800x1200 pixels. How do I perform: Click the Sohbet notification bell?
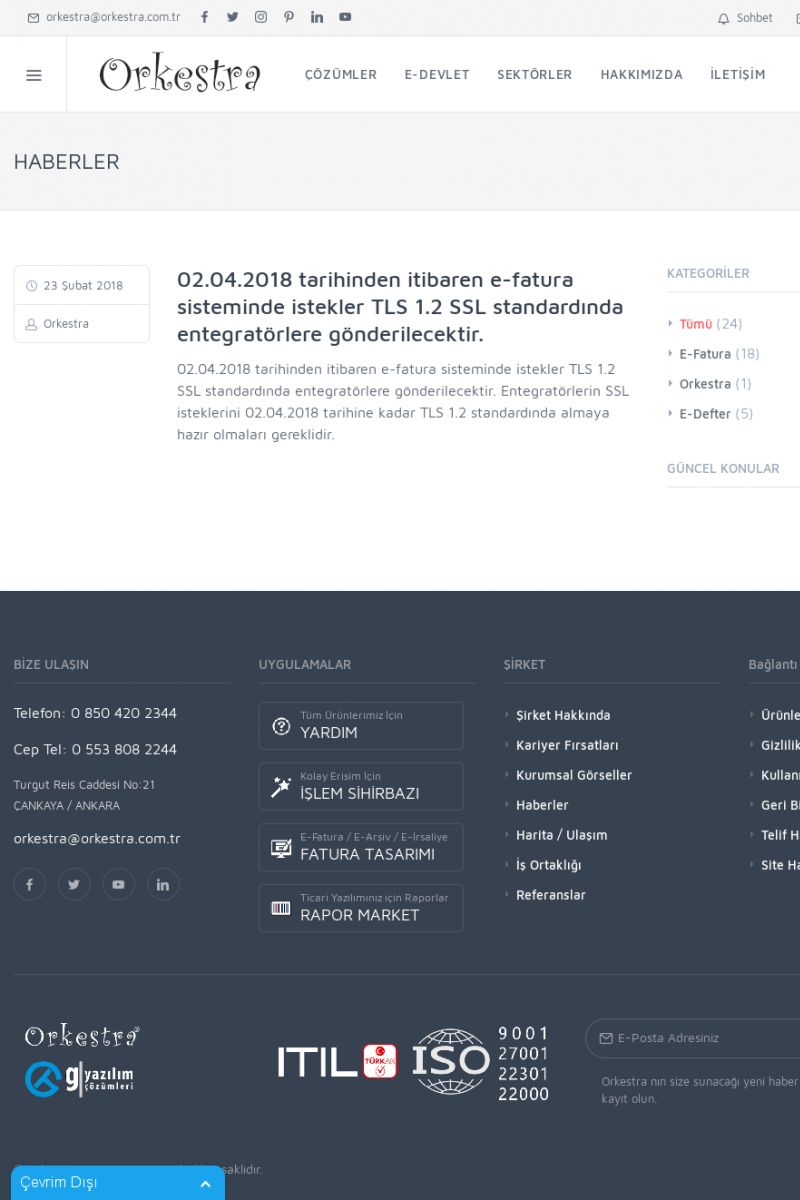click(x=724, y=18)
